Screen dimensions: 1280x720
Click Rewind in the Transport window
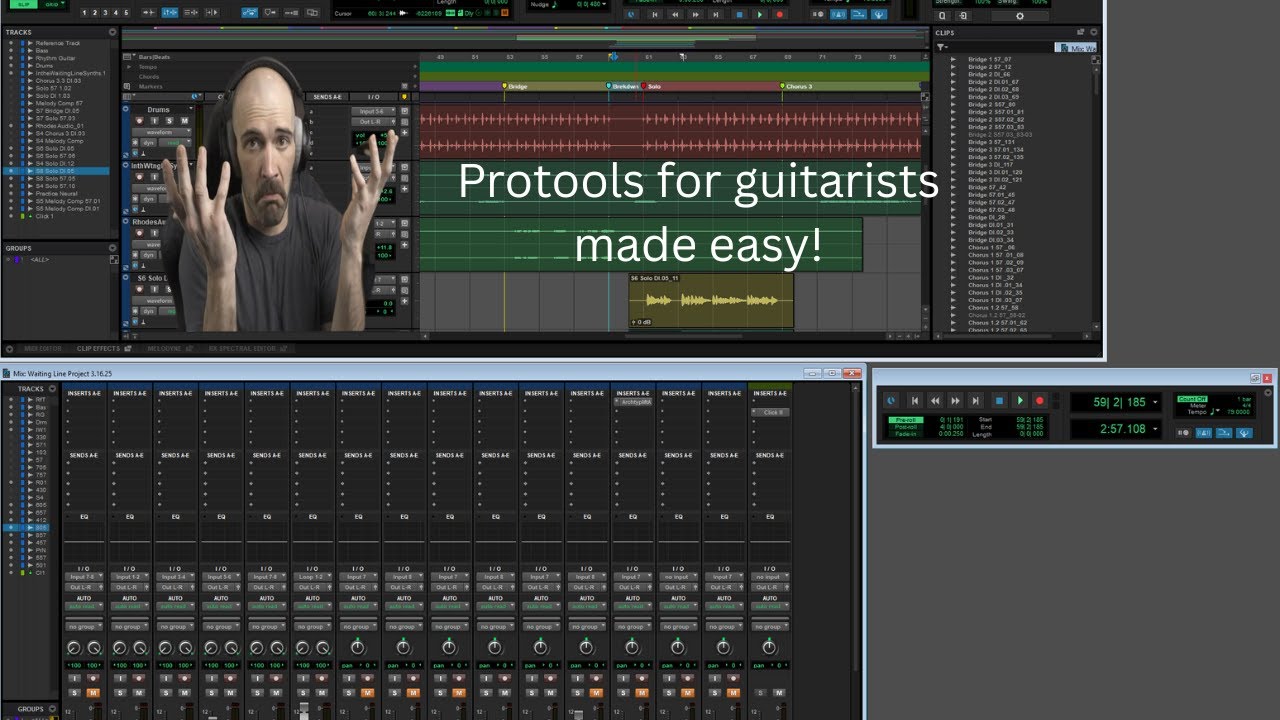935,401
